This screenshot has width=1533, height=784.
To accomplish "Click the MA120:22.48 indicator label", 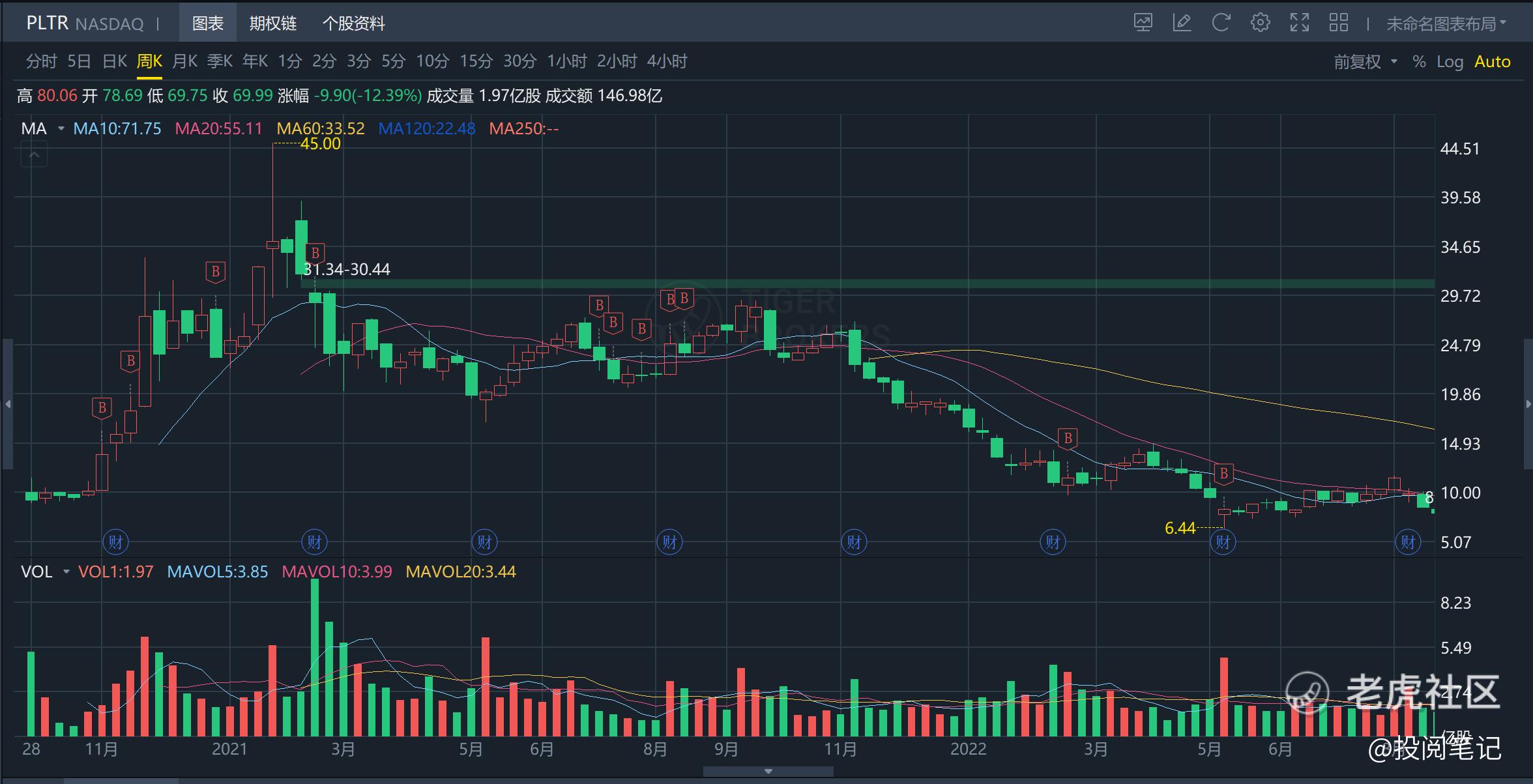I will [427, 128].
